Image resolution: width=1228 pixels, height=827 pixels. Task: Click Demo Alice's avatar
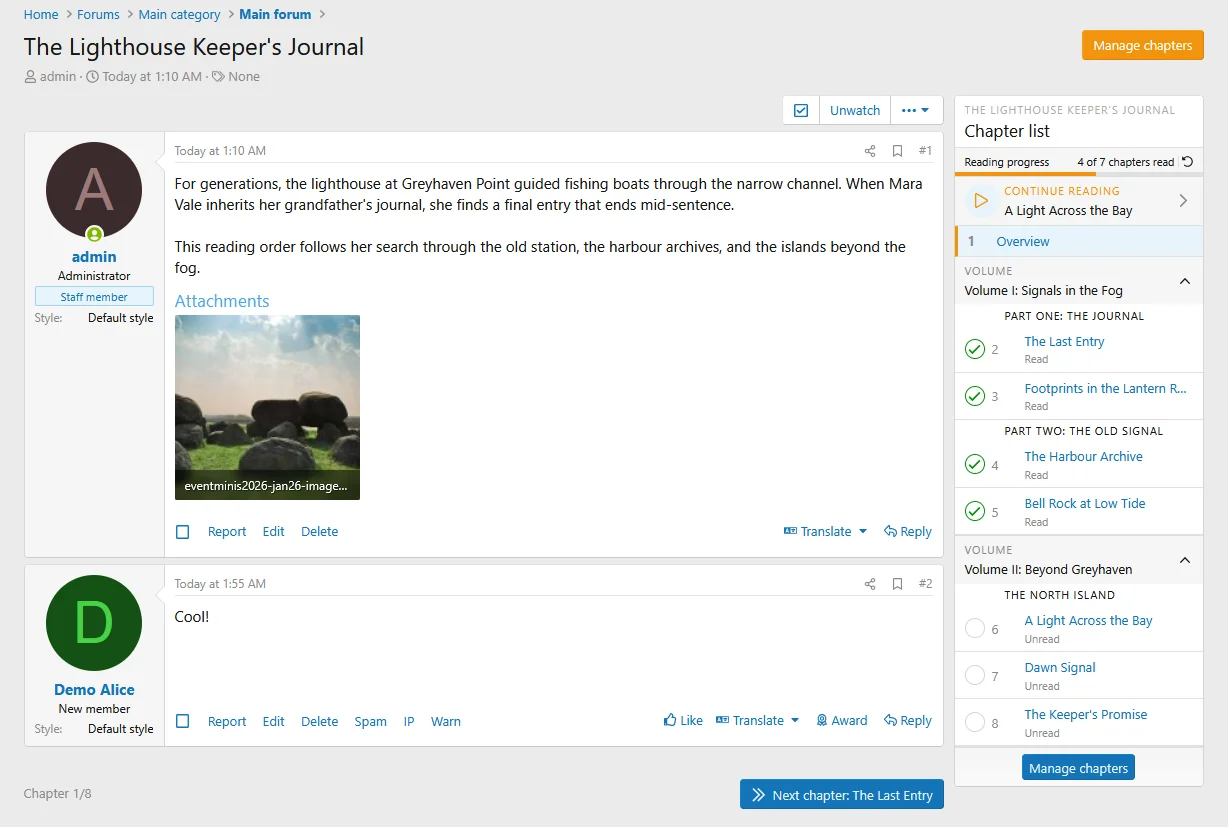pyautogui.click(x=94, y=623)
